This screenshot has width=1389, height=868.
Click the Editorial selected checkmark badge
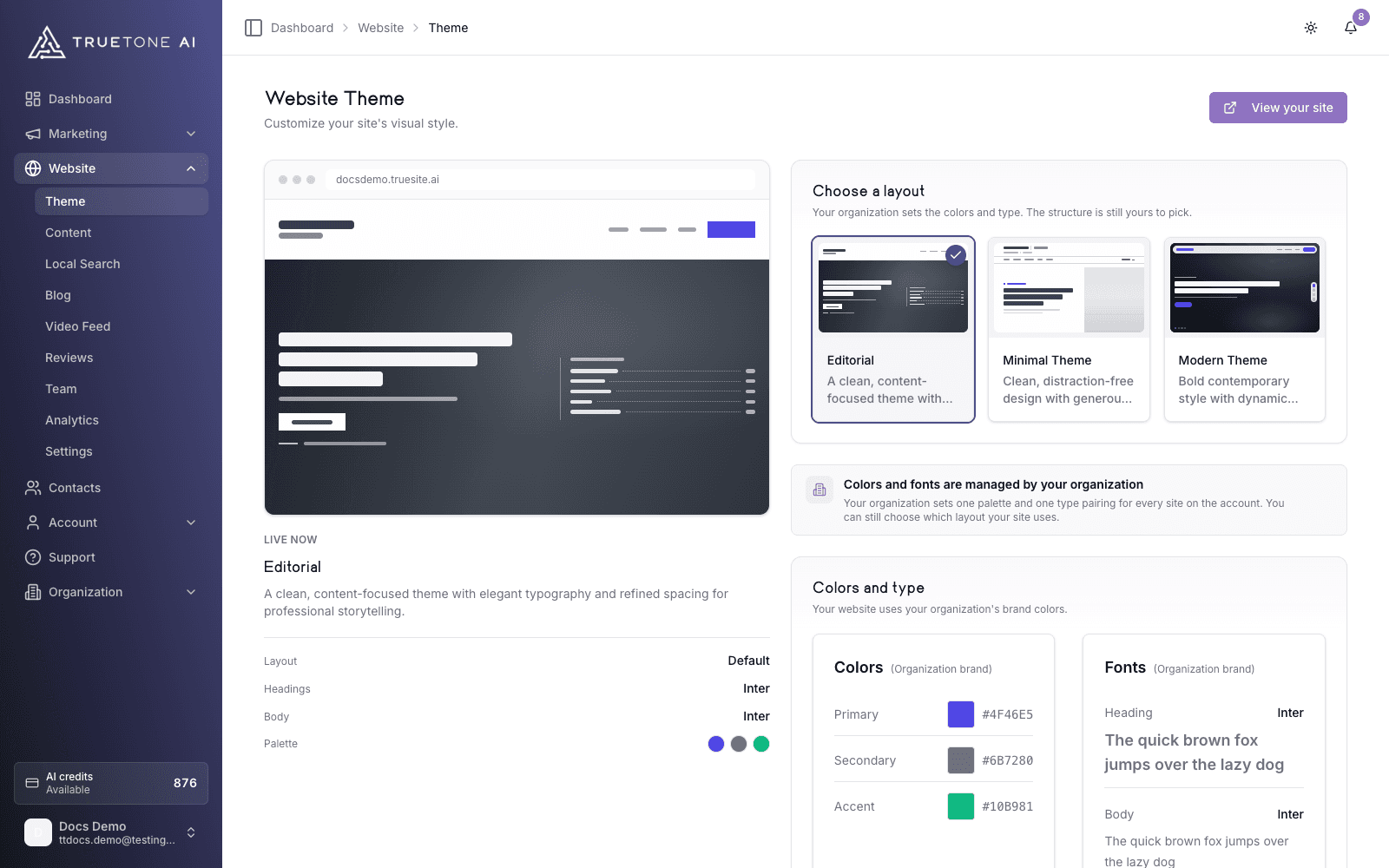click(x=956, y=255)
